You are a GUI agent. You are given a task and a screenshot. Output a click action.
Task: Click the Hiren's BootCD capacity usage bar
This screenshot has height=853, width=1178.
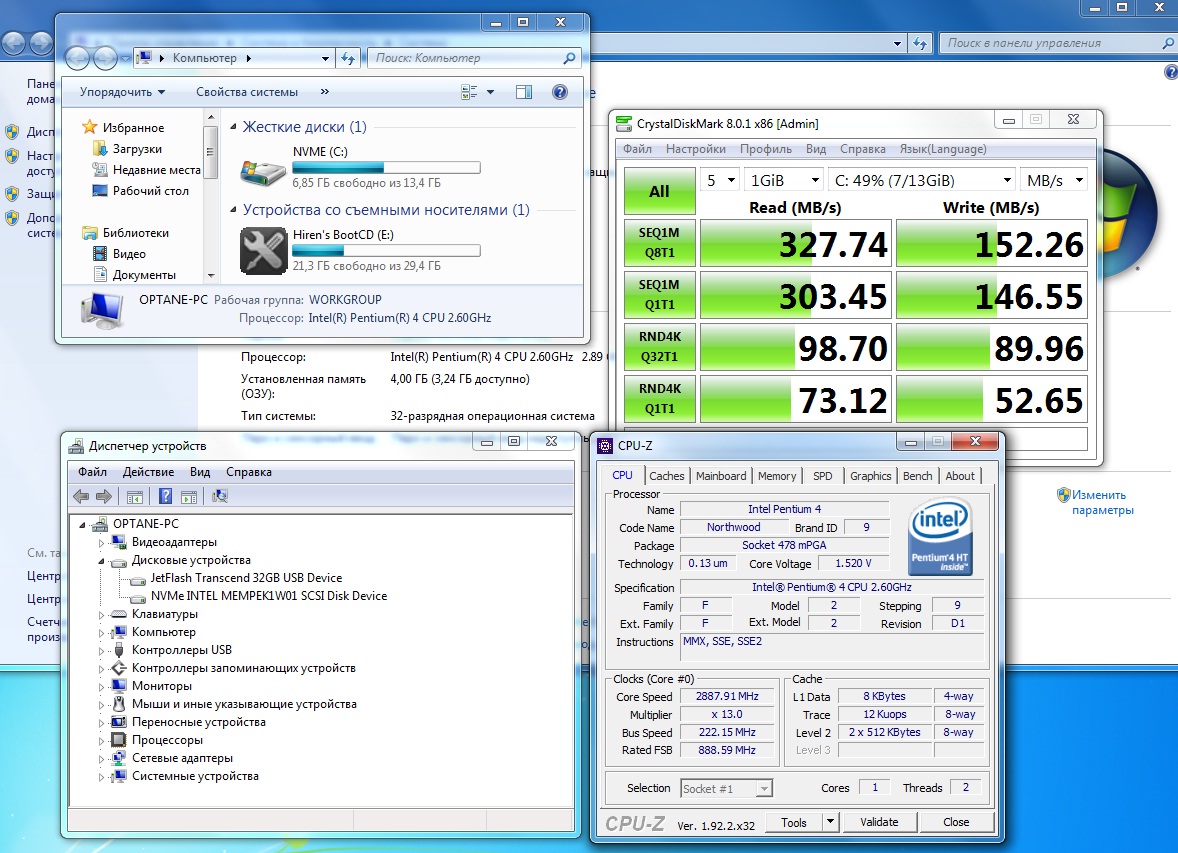coord(386,250)
